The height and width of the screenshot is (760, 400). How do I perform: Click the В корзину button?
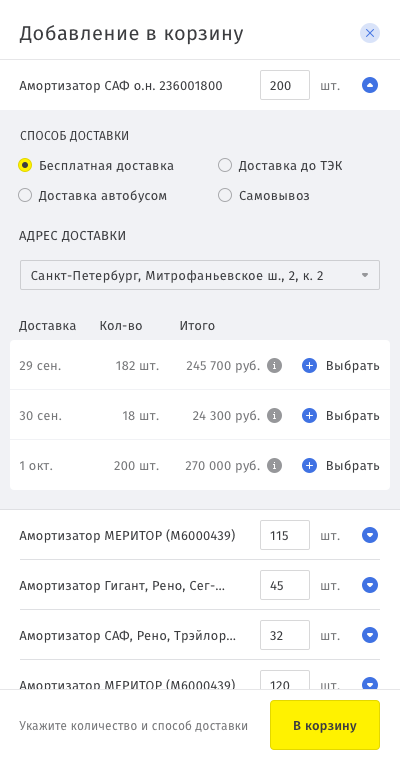point(325,725)
